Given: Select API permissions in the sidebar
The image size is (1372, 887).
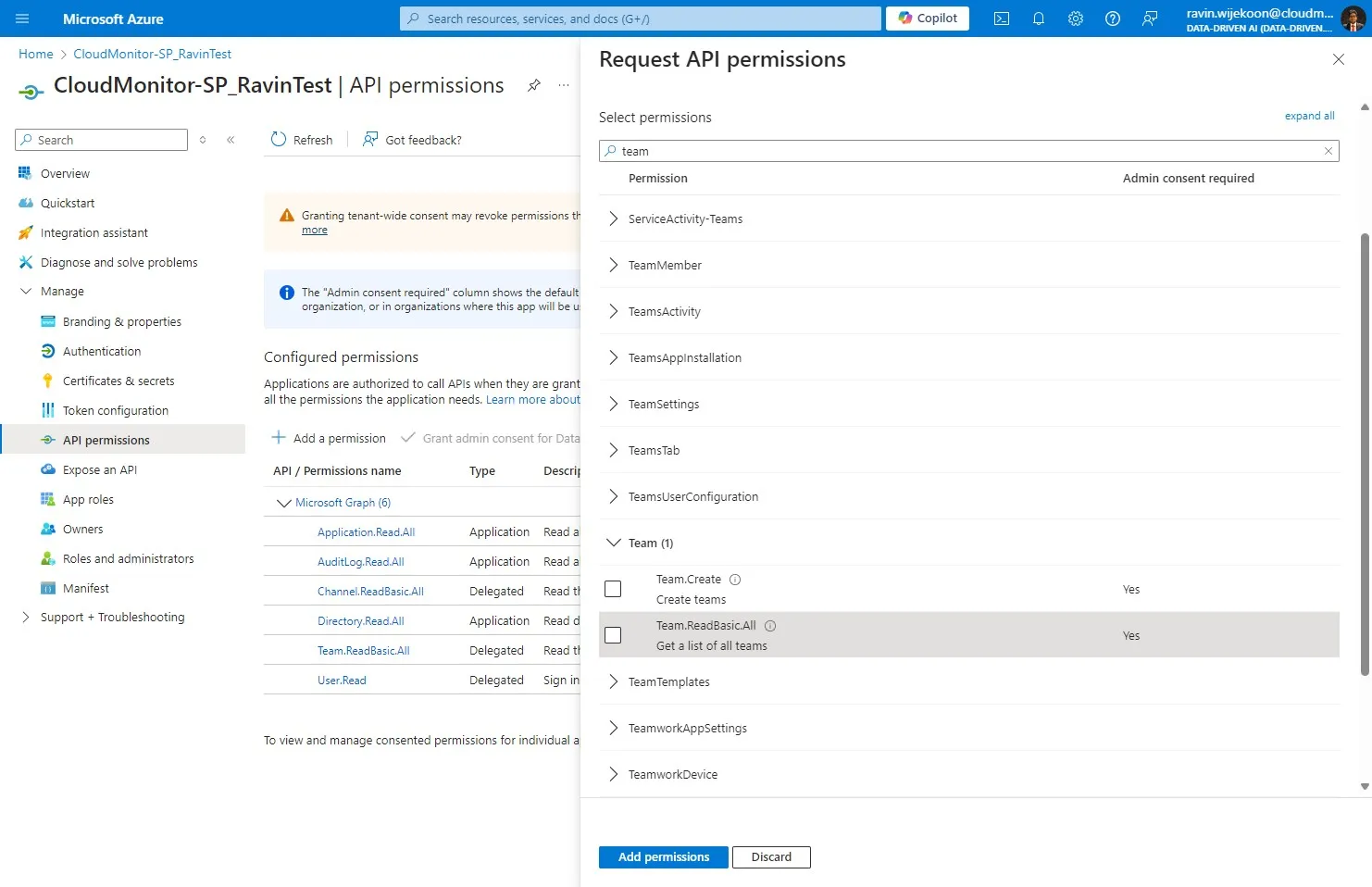Looking at the screenshot, I should (122, 440).
